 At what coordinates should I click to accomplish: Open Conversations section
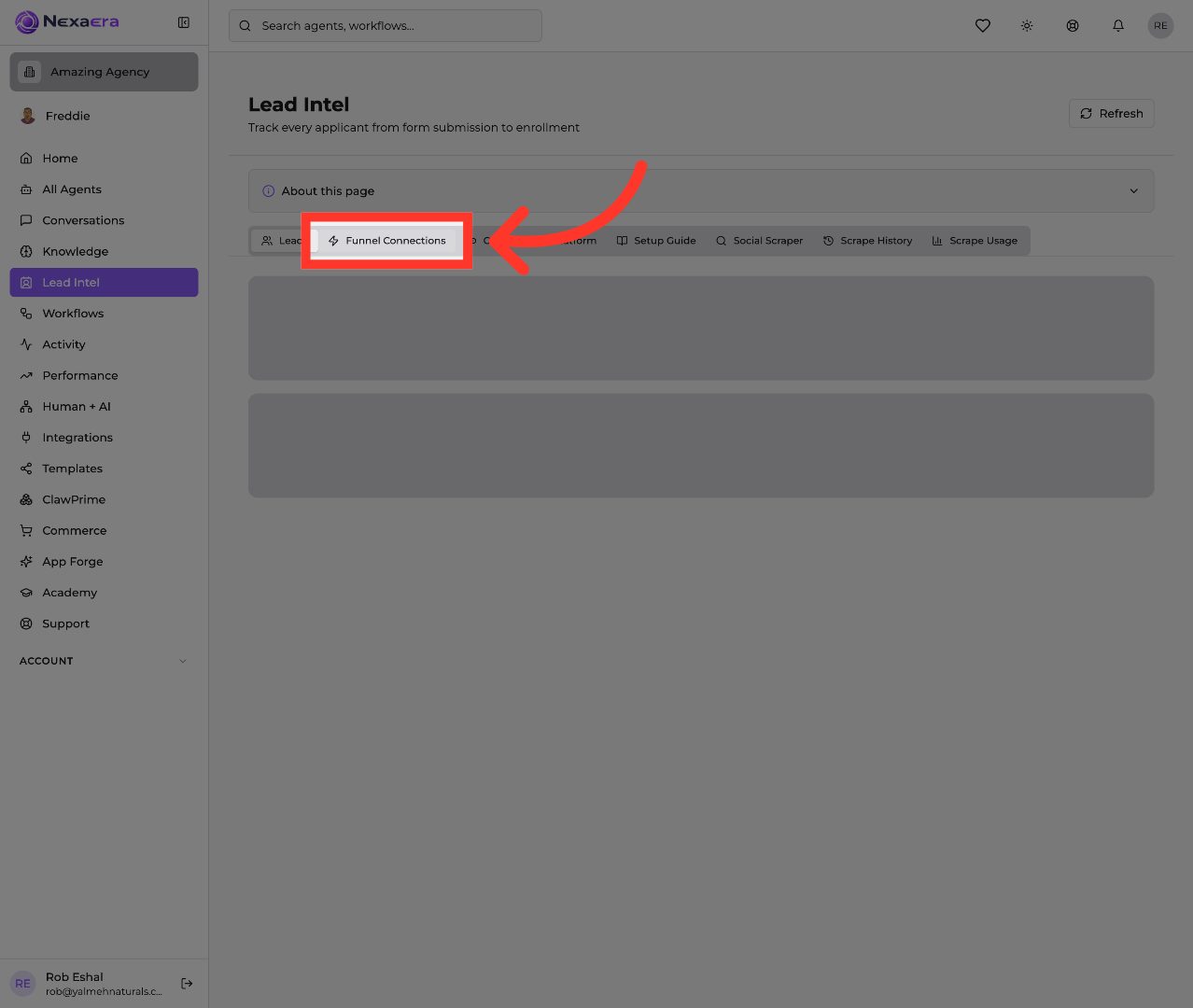pos(104,220)
